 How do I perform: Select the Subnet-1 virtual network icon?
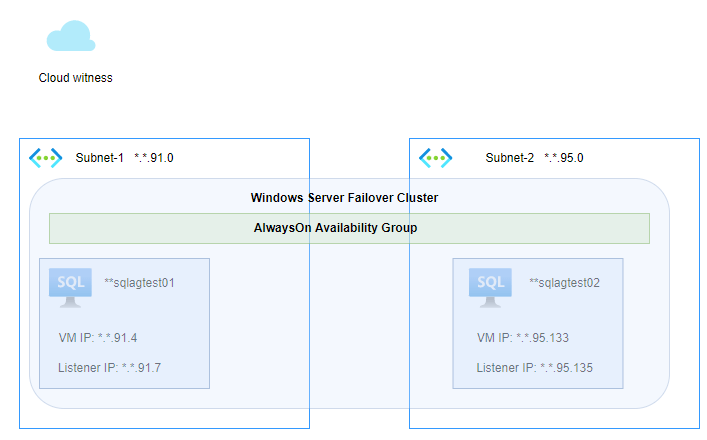point(45,157)
